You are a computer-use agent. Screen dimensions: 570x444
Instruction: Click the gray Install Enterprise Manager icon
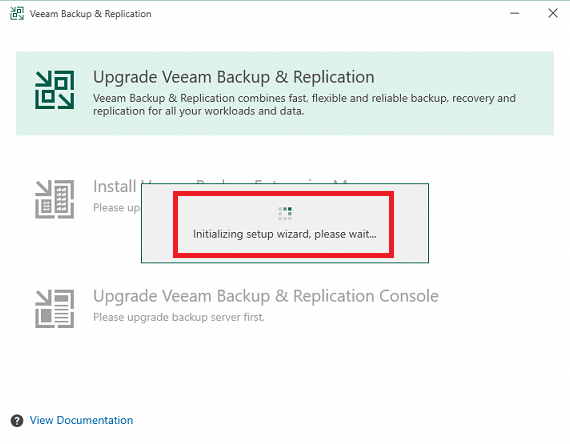click(55, 199)
